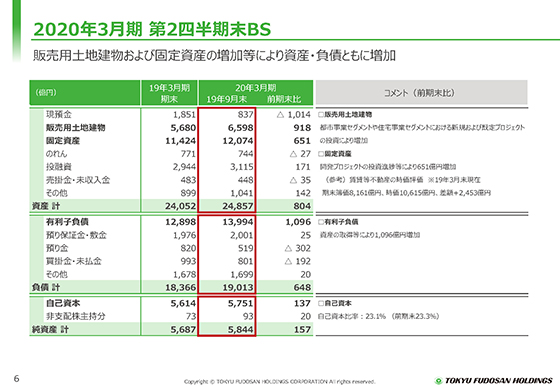Select the △ 192 change value
This screenshot has height=388, width=560.
pos(298,261)
